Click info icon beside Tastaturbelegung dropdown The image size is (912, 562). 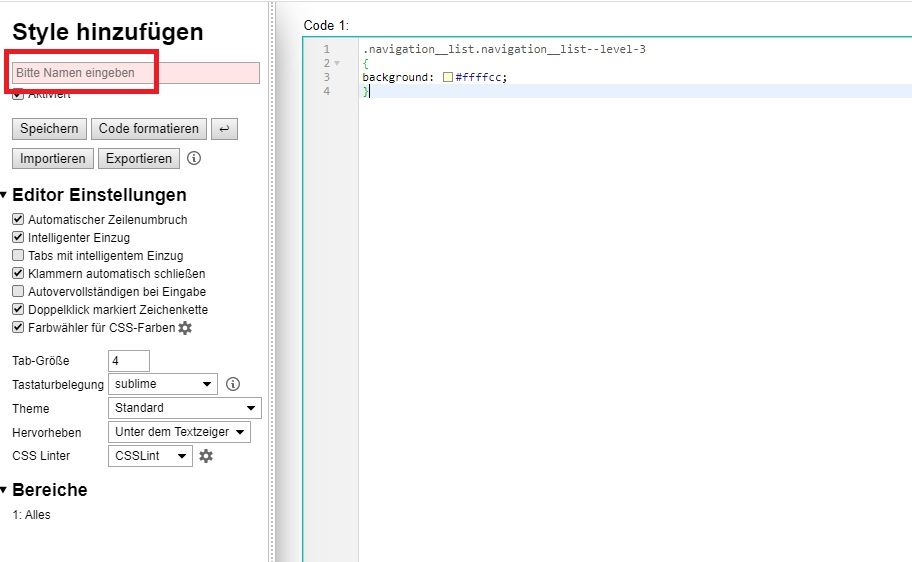click(233, 384)
